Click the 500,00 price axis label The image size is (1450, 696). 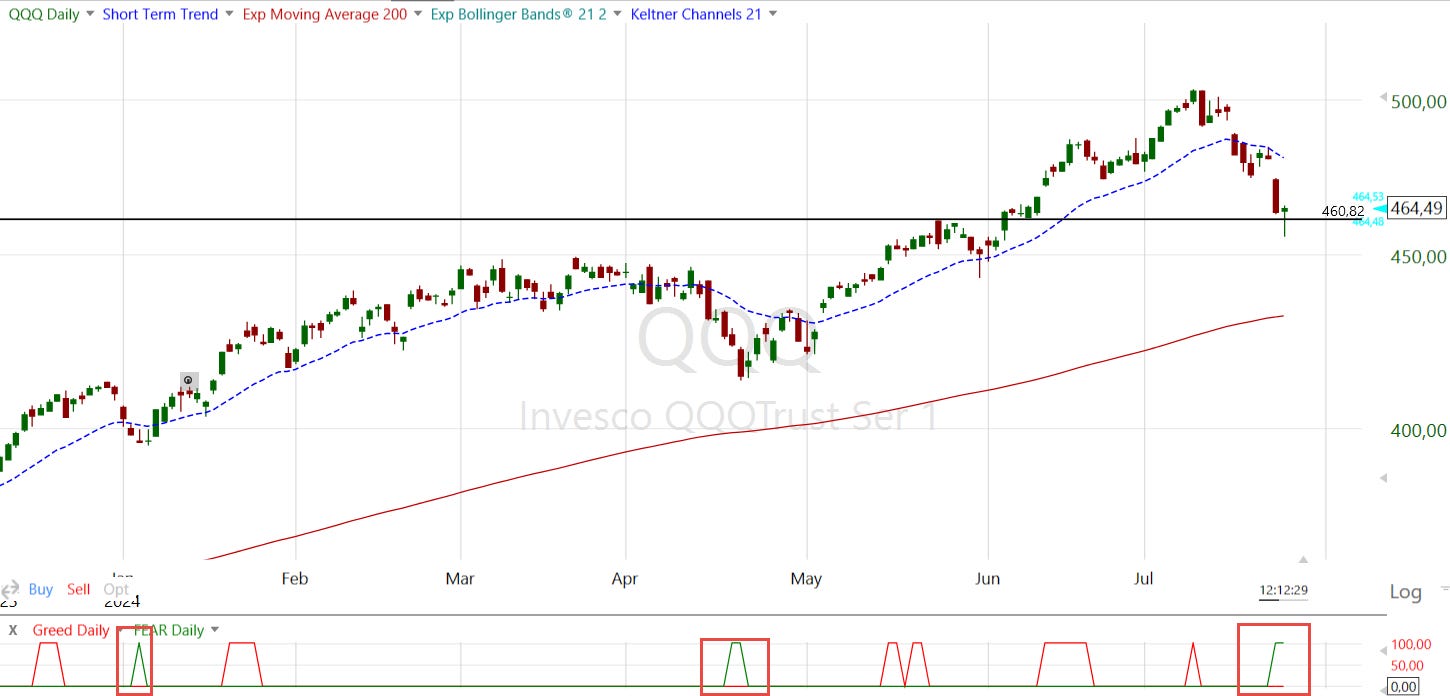tap(1420, 102)
